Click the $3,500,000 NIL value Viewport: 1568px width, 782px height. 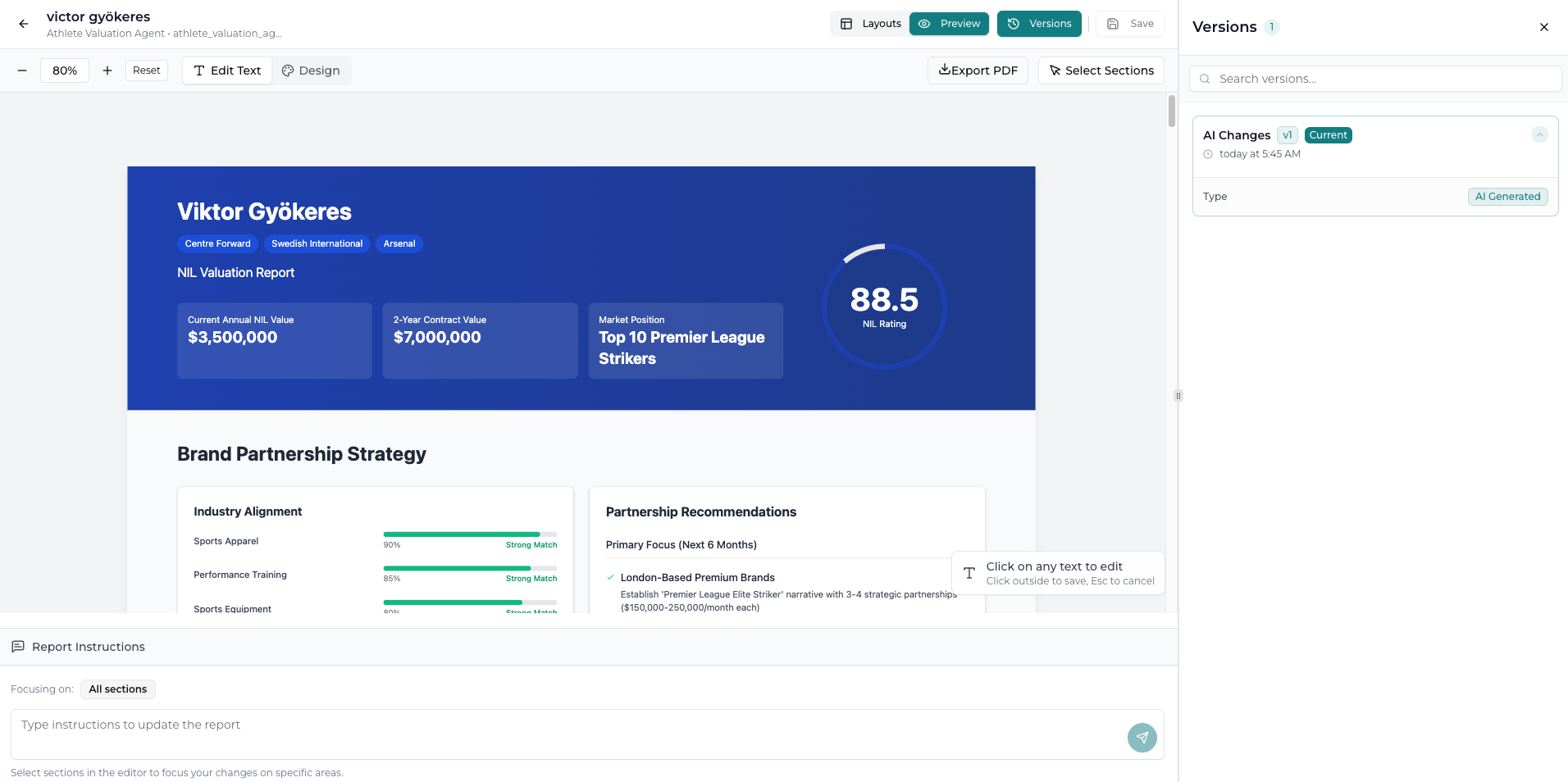click(x=233, y=337)
